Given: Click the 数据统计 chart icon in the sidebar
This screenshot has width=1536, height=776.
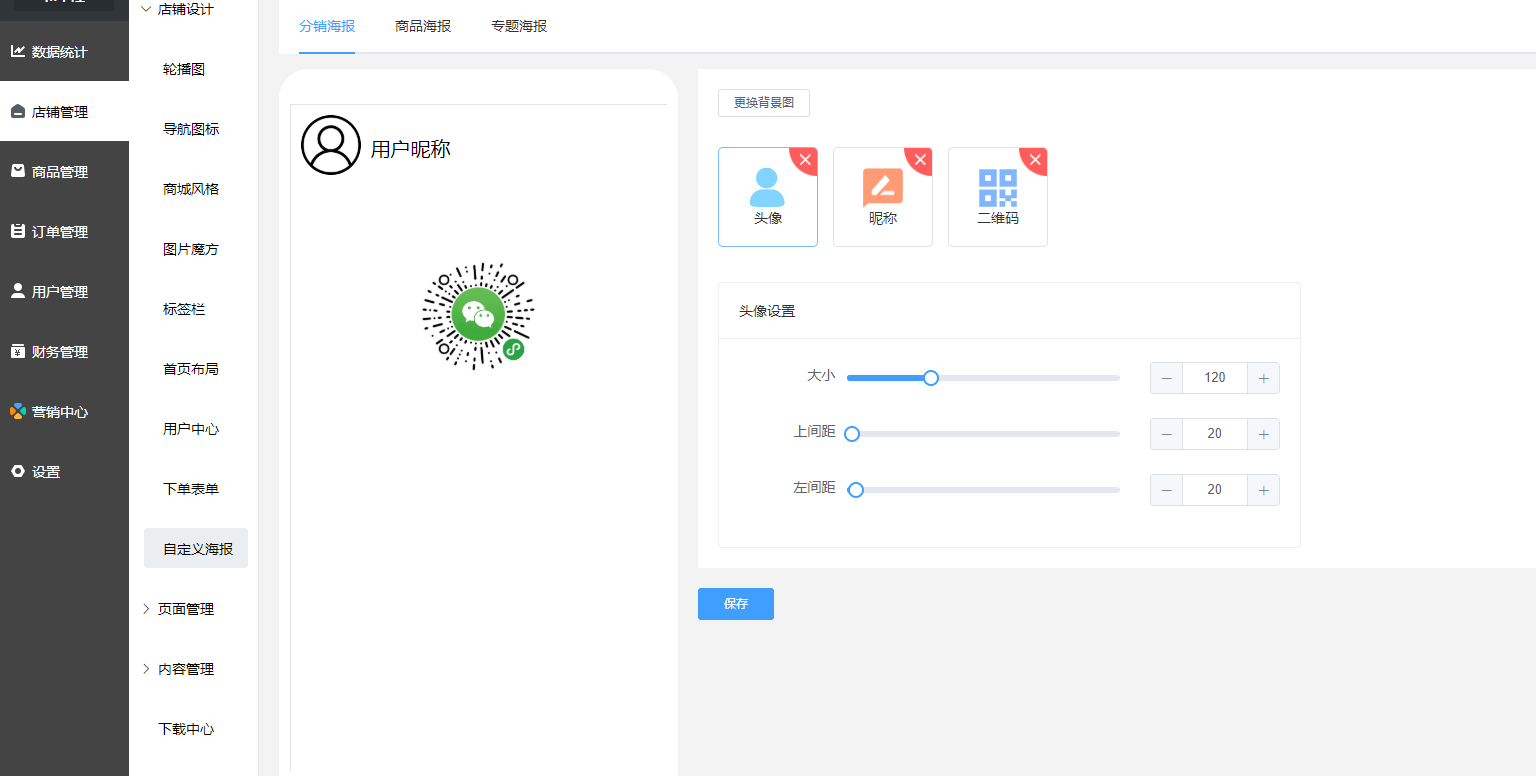Looking at the screenshot, I should click(x=18, y=51).
